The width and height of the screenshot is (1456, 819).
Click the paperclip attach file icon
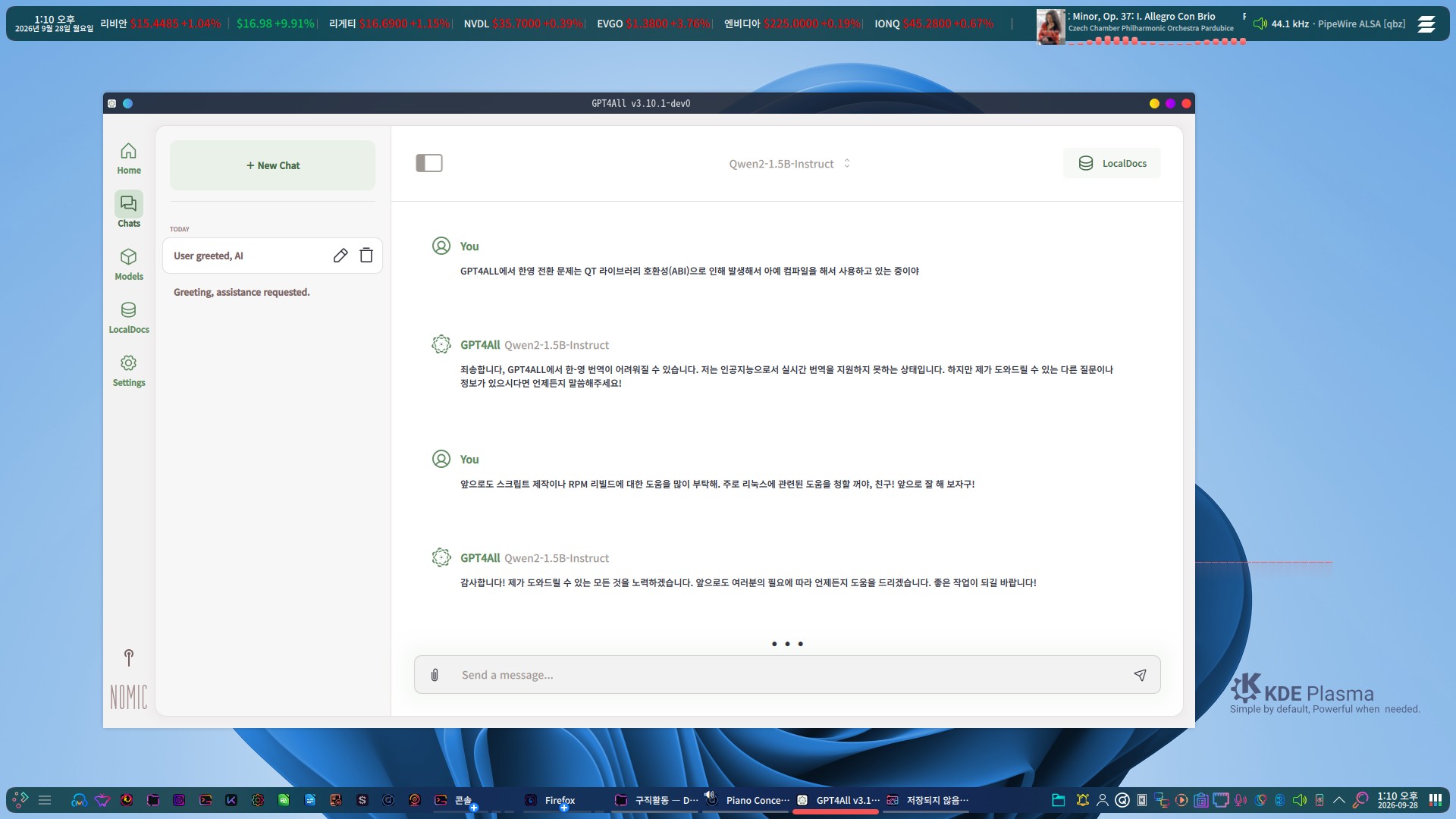point(435,675)
